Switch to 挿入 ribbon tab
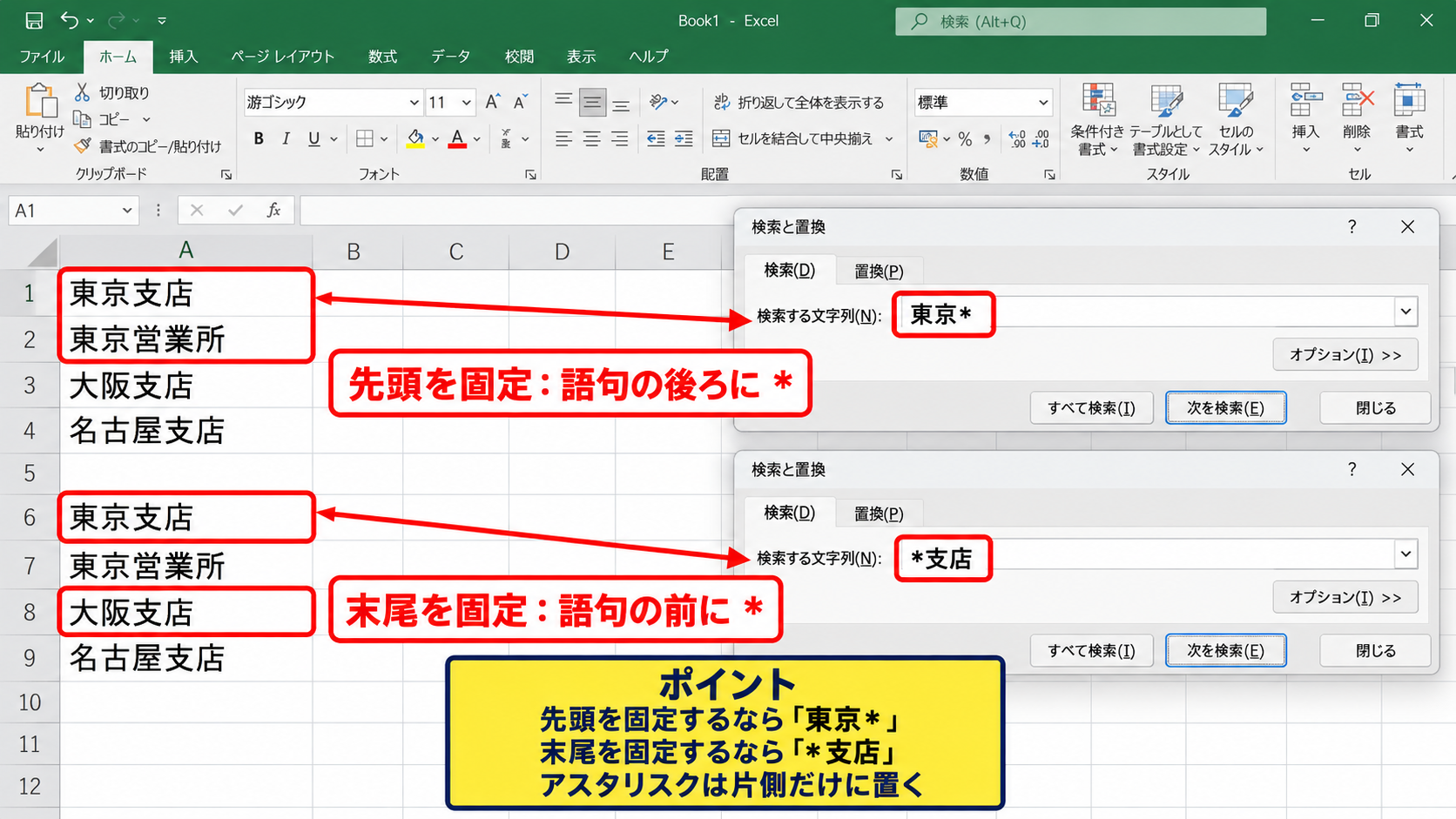1456x819 pixels. pos(184,57)
